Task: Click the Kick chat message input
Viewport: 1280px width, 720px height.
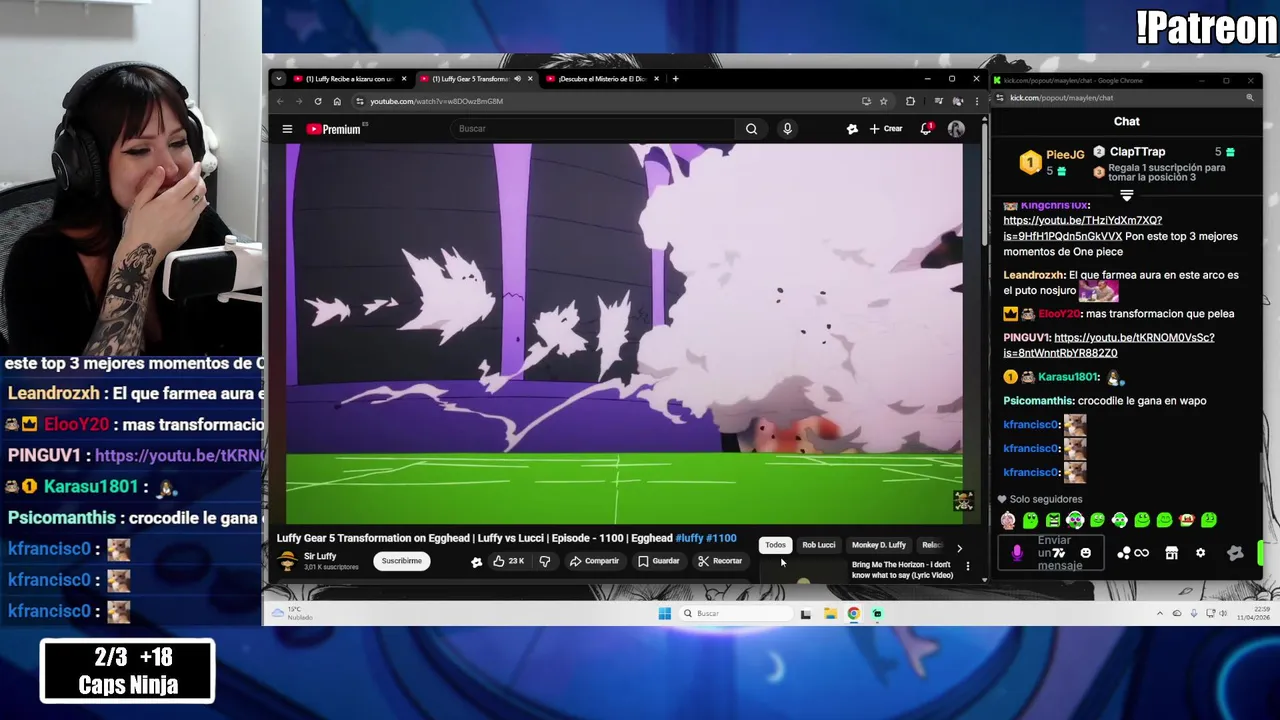Action: coord(1051,553)
